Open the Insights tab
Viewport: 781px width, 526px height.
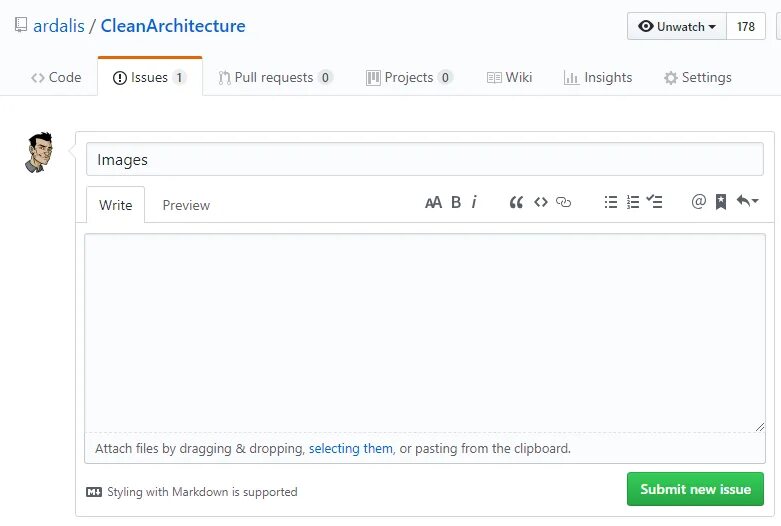click(x=598, y=77)
